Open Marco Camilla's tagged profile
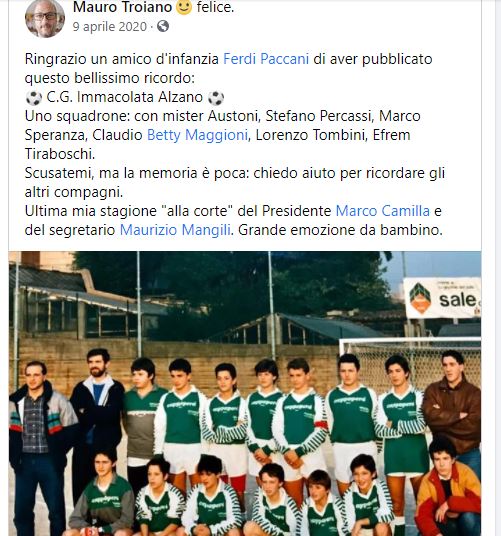 point(383,211)
